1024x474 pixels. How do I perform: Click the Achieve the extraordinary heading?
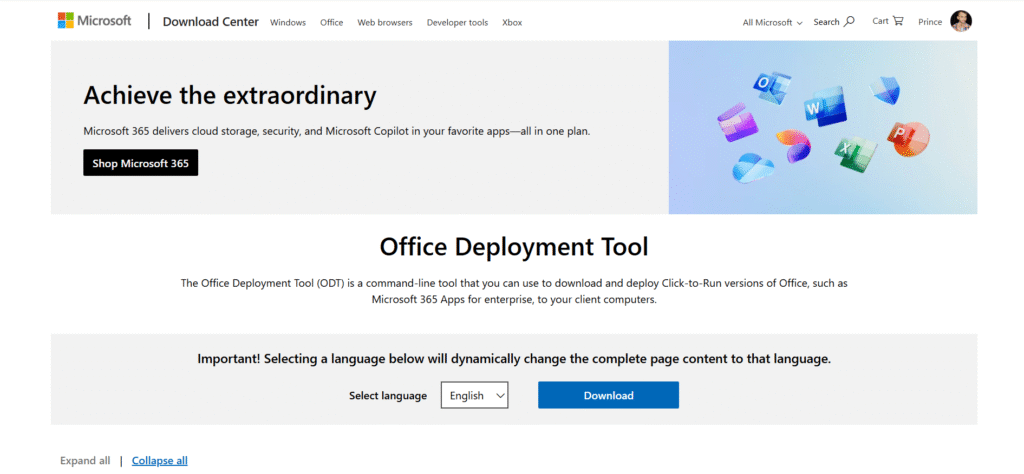pos(230,96)
